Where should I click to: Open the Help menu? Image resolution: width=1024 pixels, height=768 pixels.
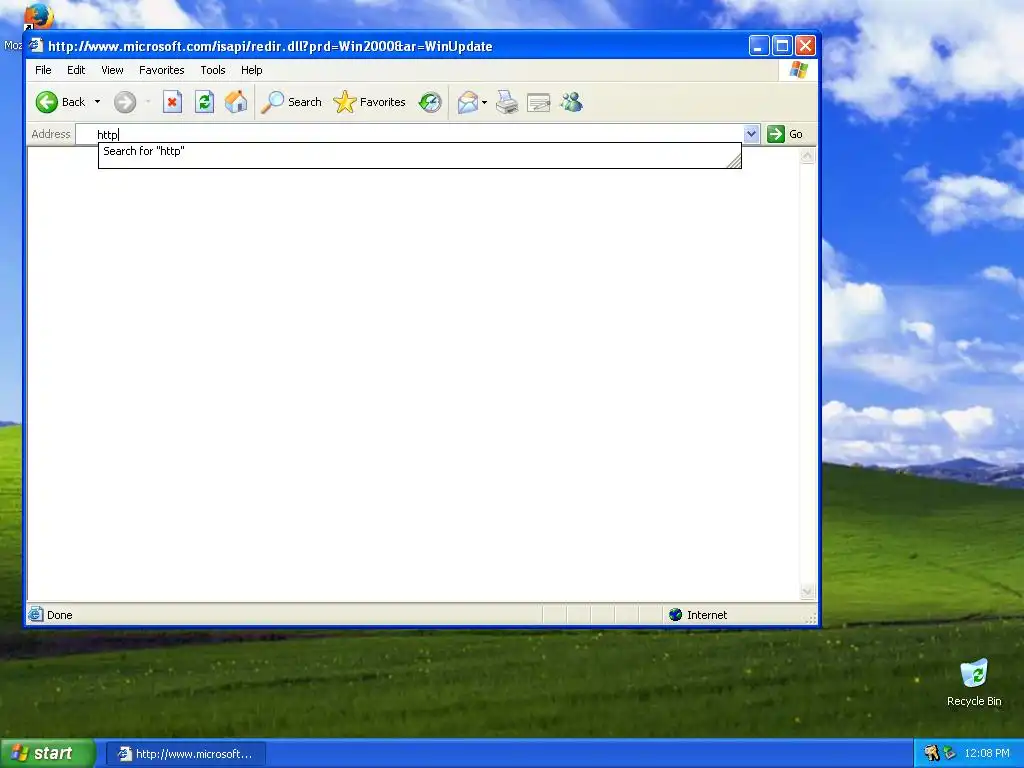251,70
